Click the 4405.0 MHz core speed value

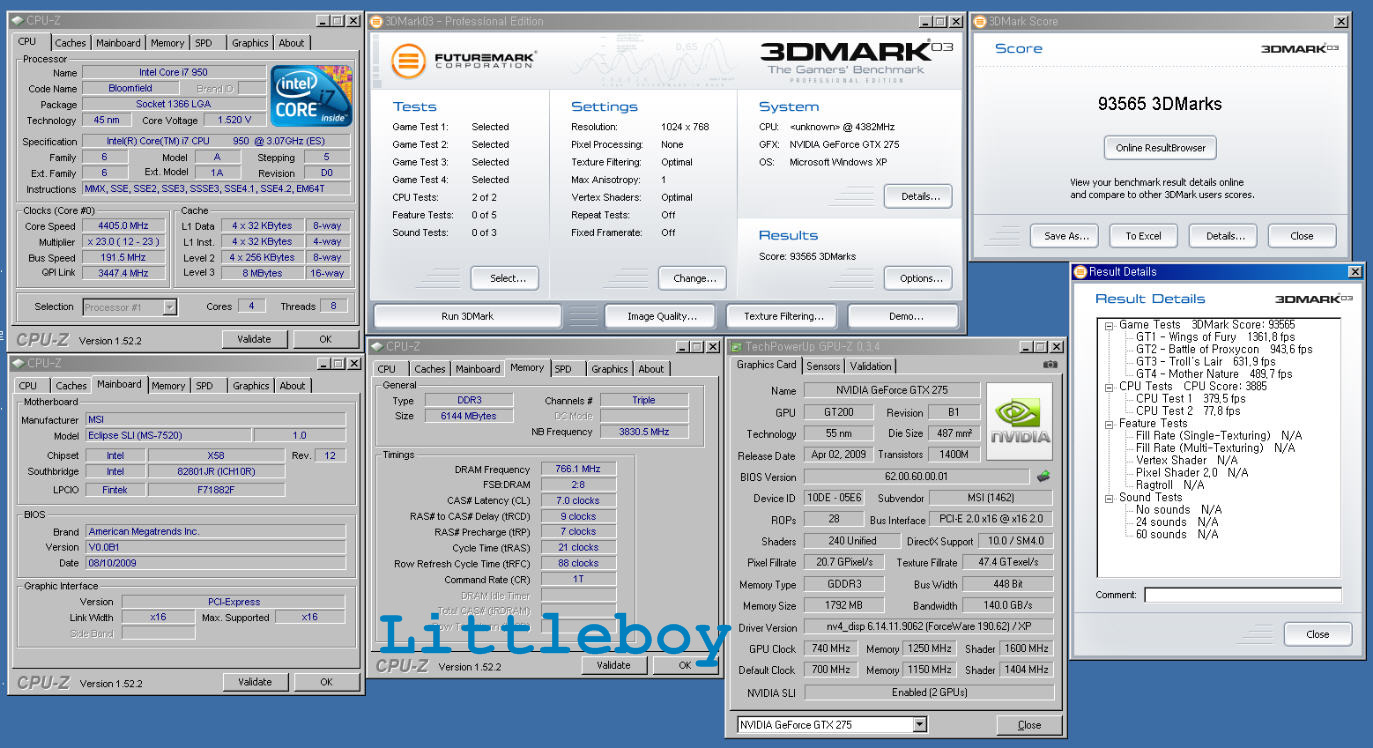click(x=125, y=226)
